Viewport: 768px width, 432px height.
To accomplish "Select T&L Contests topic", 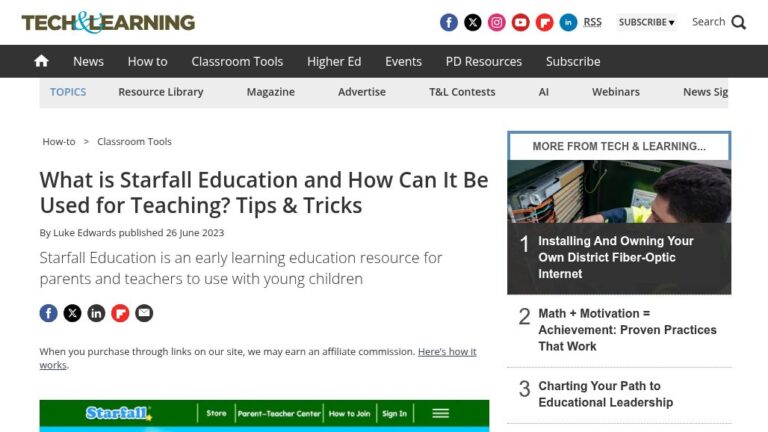I will [x=462, y=92].
